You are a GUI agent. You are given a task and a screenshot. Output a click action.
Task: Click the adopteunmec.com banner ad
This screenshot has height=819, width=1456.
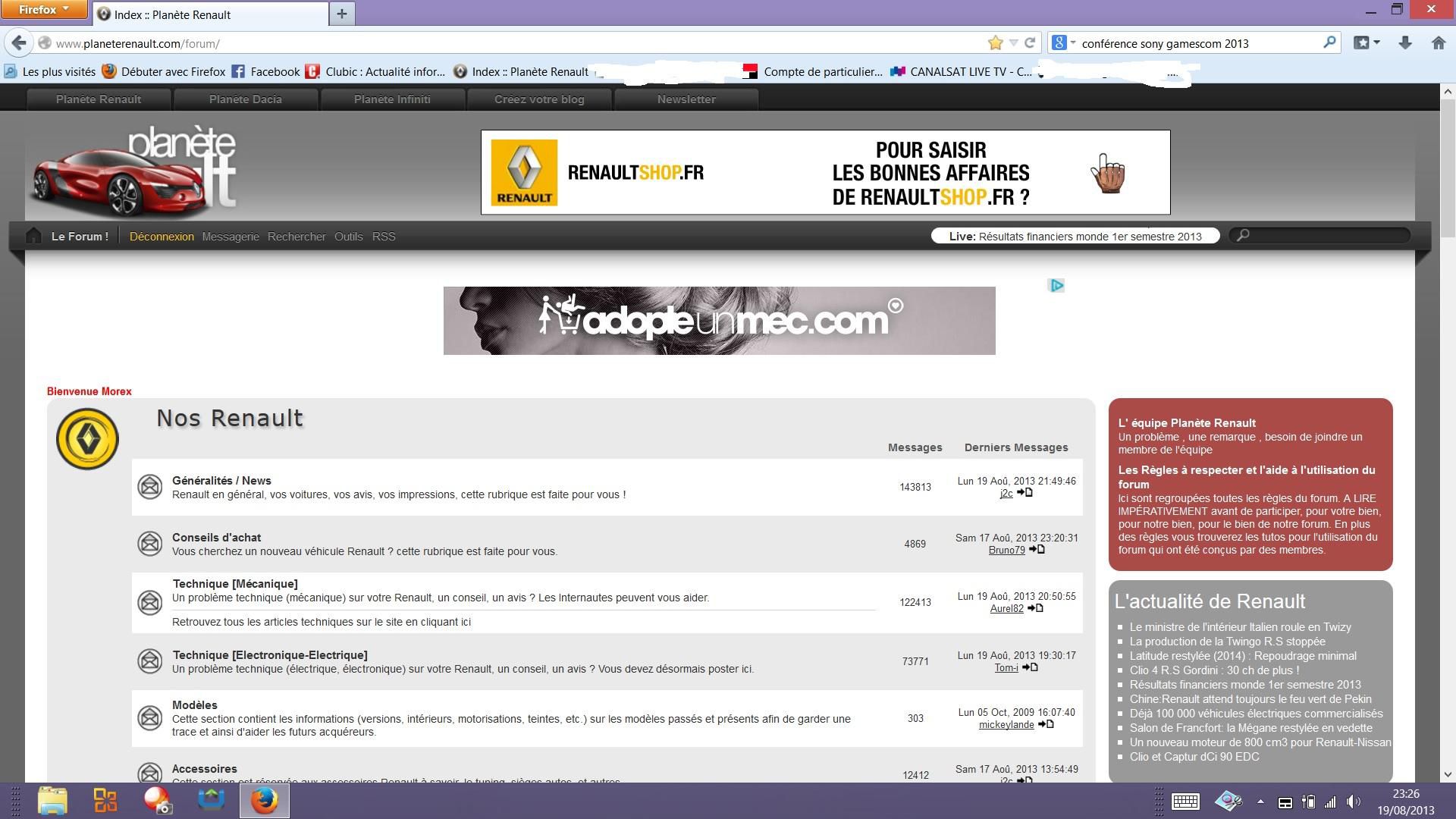719,321
